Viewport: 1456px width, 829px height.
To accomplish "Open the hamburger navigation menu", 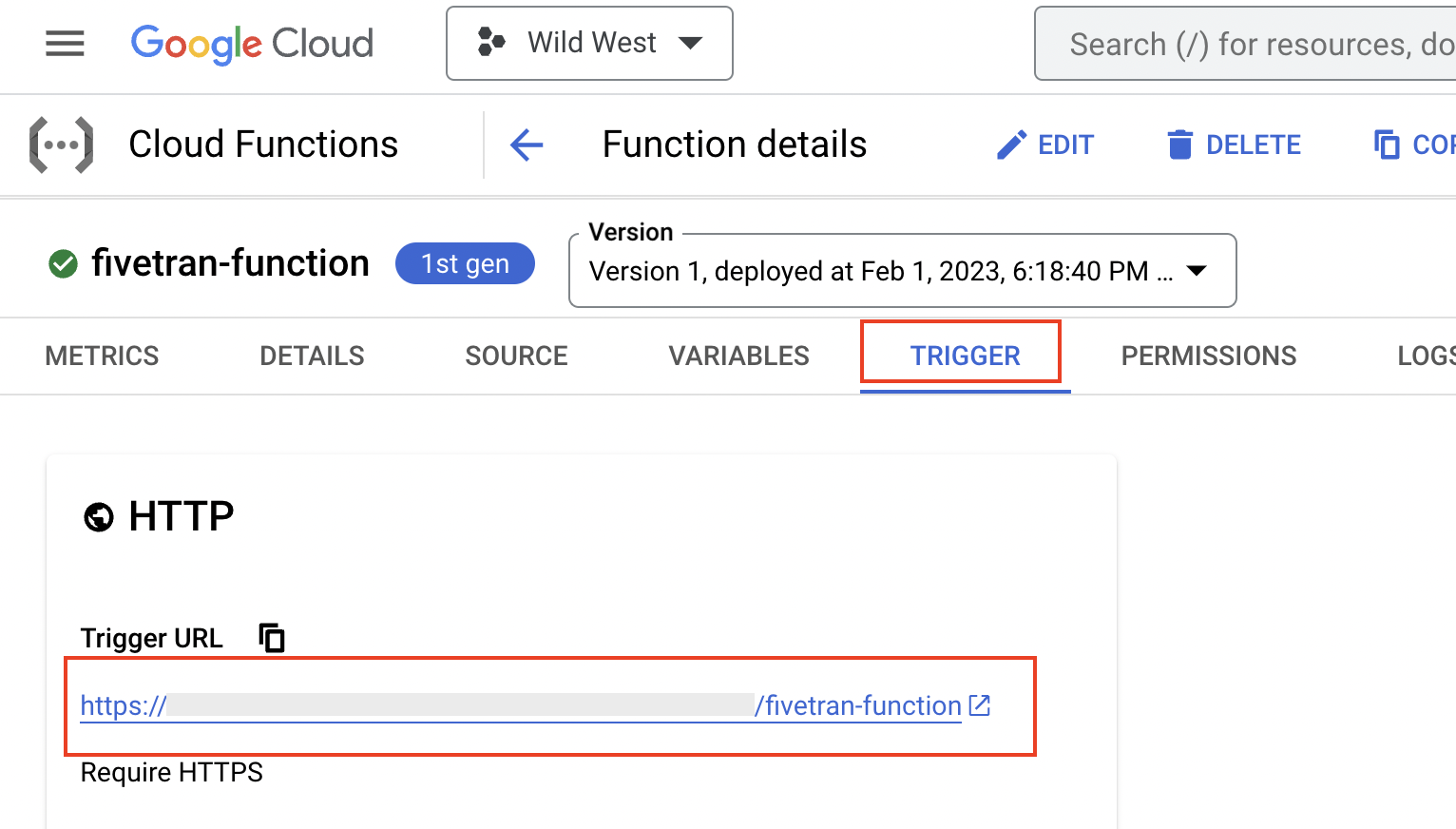I will pyautogui.click(x=65, y=44).
